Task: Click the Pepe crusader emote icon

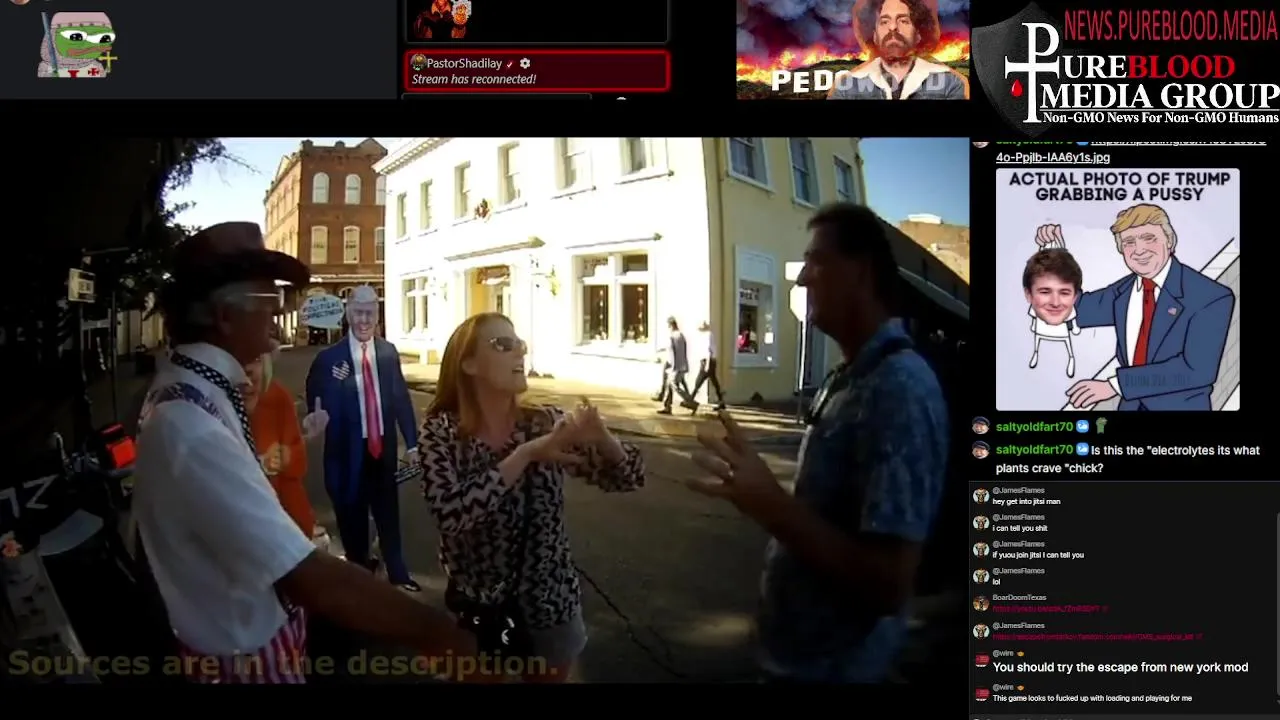Action: point(77,45)
